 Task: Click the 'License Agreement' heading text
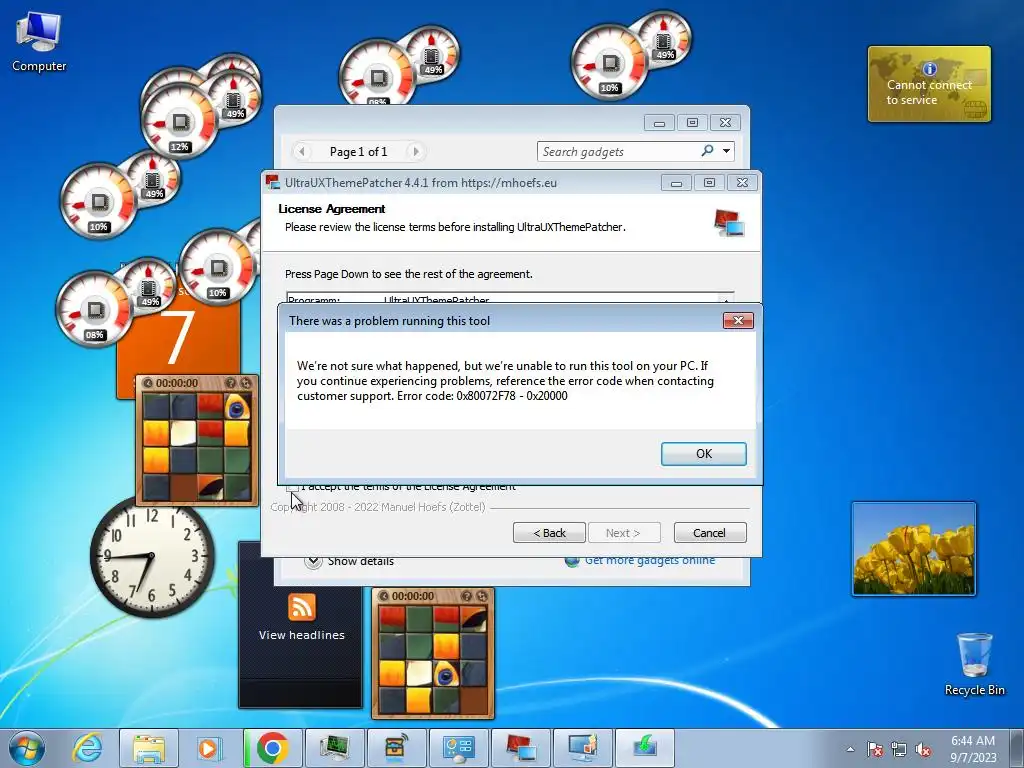[332, 209]
